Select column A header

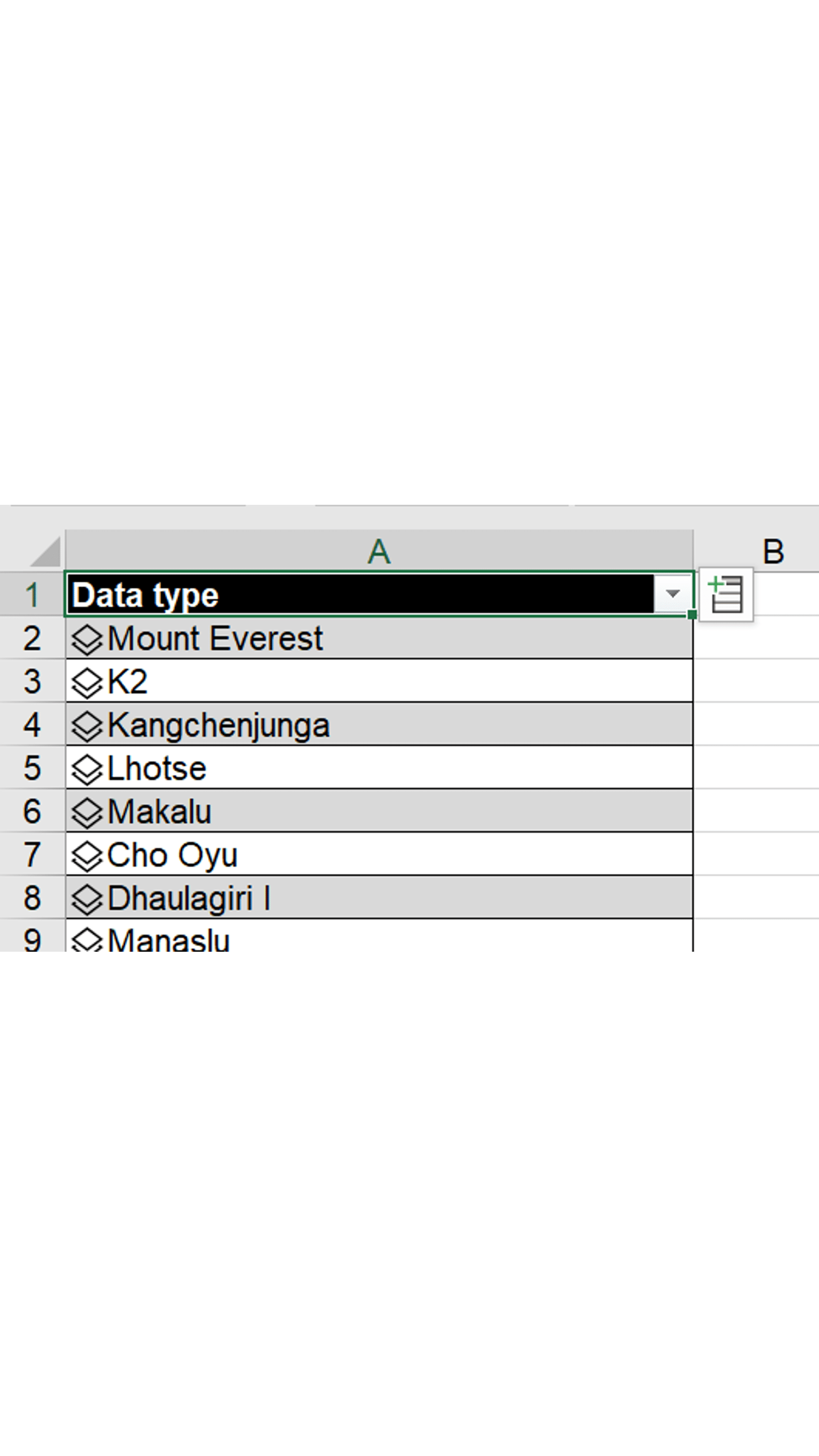pyautogui.click(x=379, y=551)
